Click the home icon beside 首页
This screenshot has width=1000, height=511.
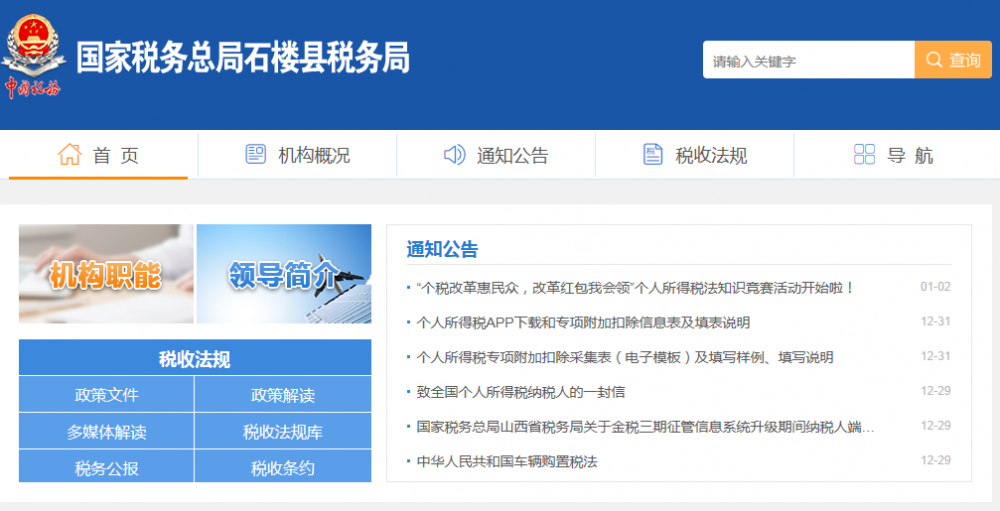tap(69, 155)
